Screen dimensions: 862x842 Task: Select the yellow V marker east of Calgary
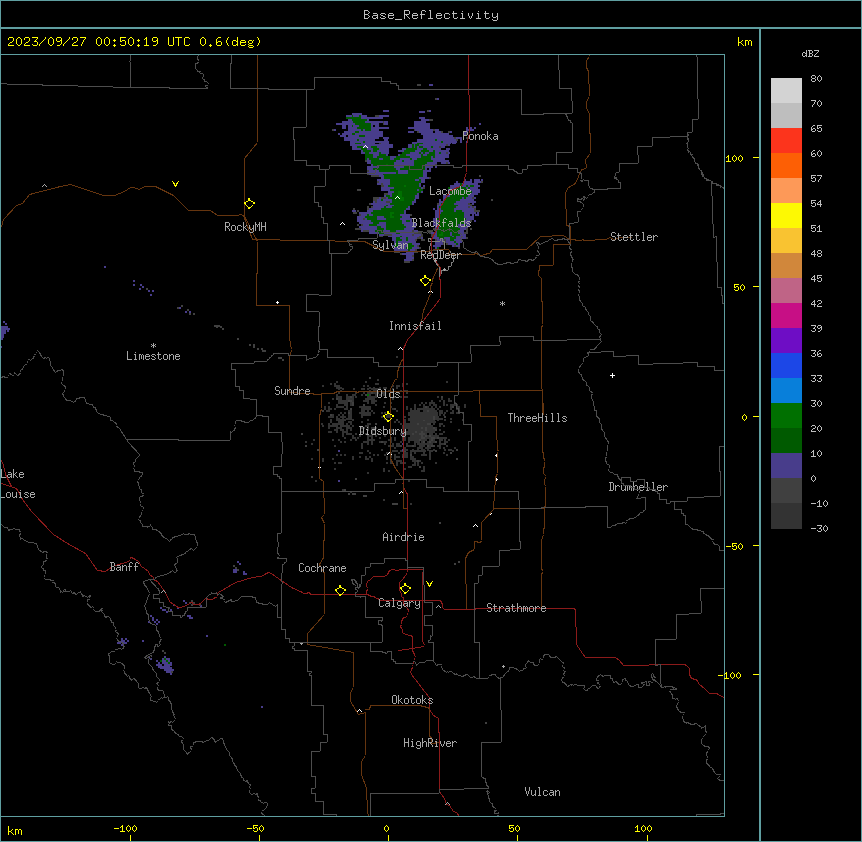(429, 584)
